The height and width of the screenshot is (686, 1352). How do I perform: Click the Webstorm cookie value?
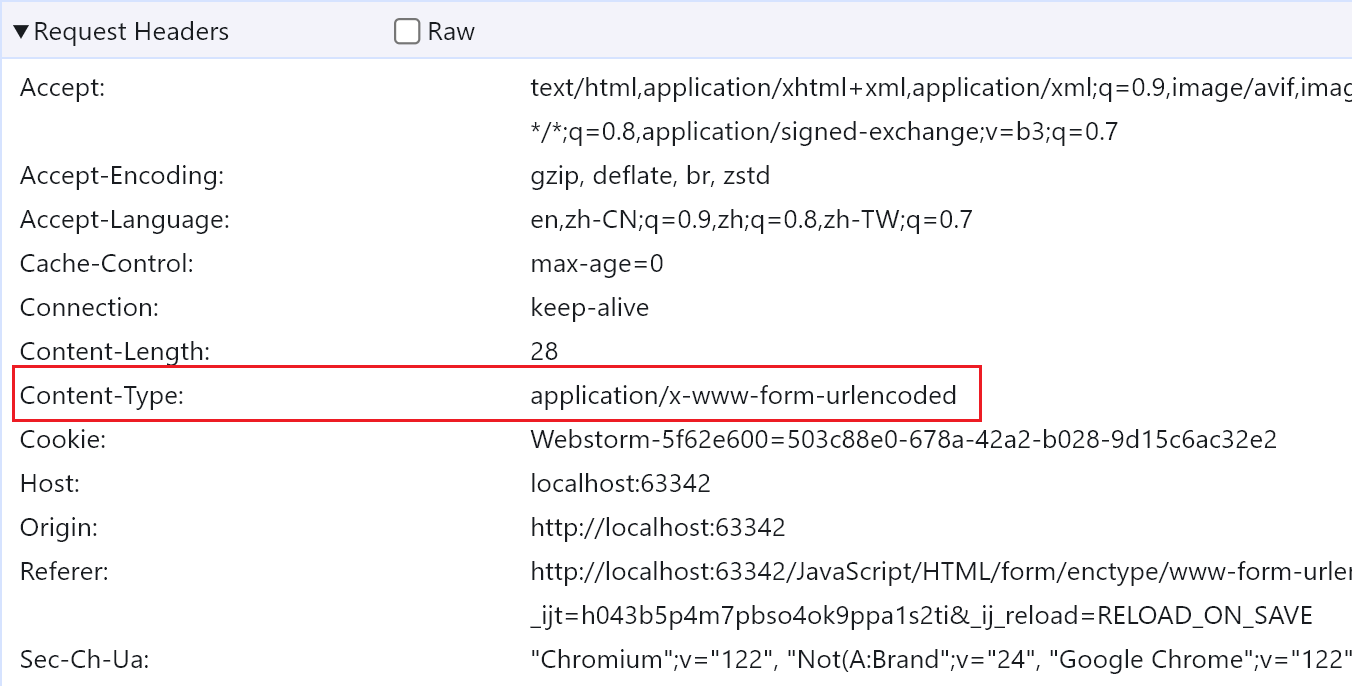pos(903,440)
